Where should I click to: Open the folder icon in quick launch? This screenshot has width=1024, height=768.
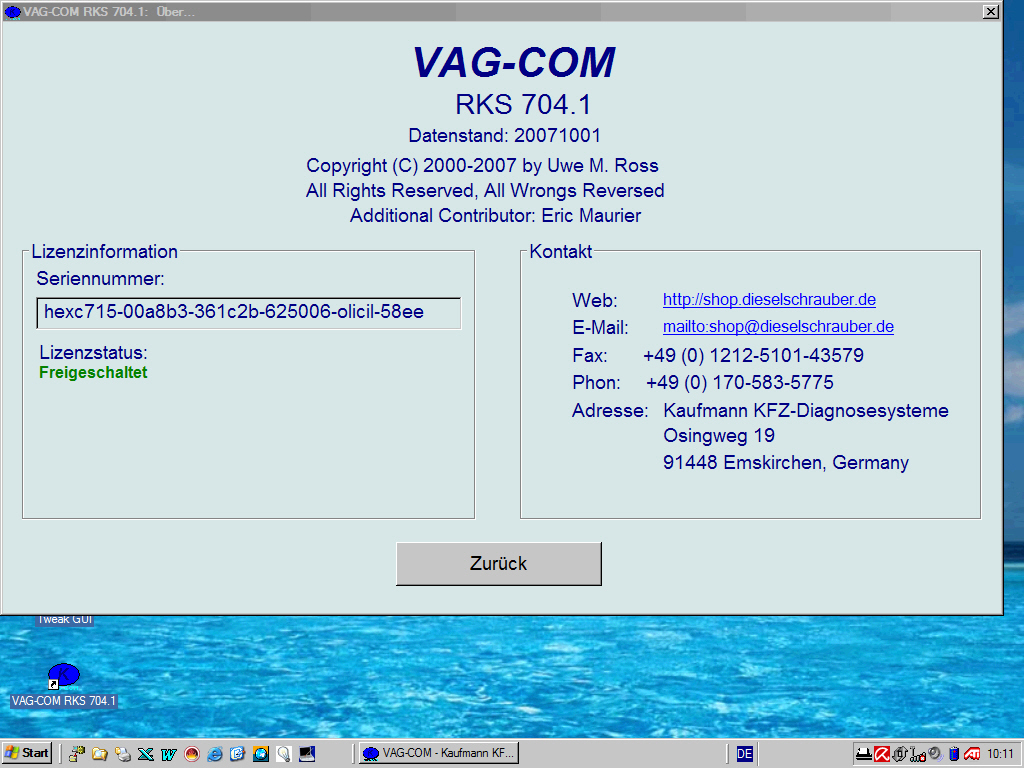[99, 754]
